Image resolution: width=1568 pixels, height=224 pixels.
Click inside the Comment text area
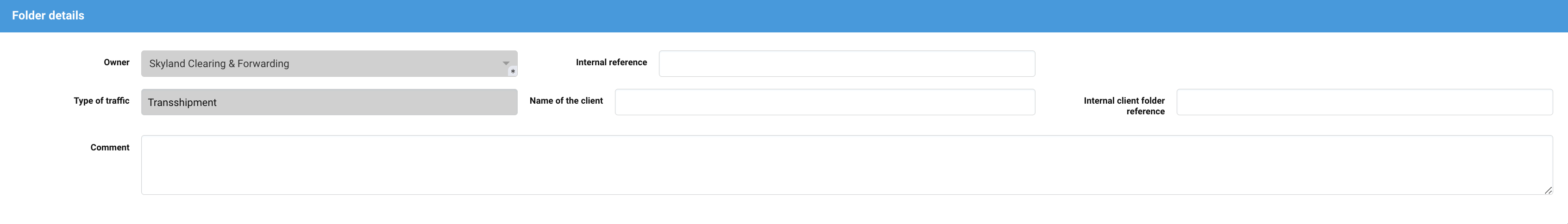846,164
